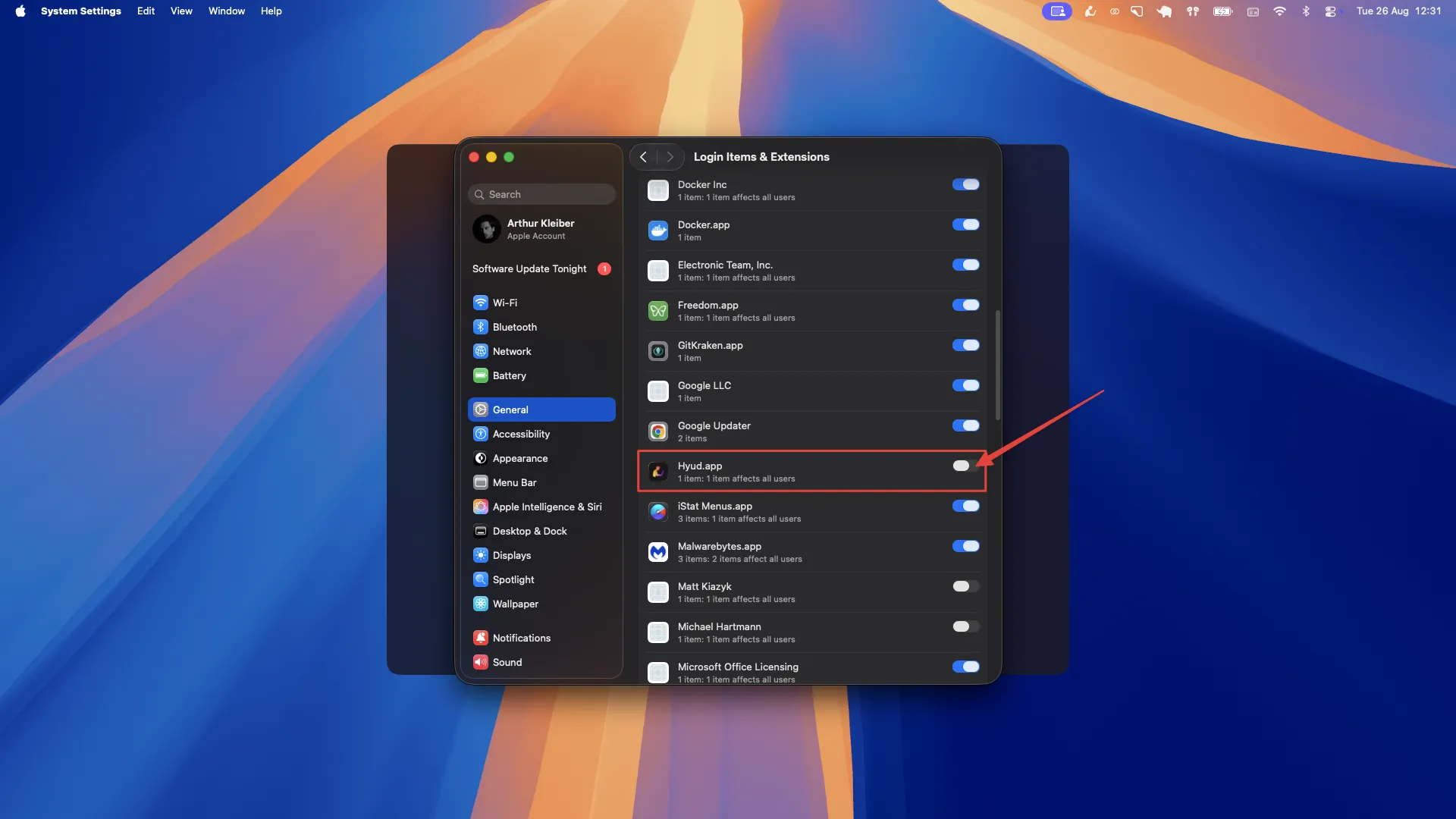The width and height of the screenshot is (1456, 819).
Task: Click the Wi-Fi icon in sidebar
Action: point(480,303)
